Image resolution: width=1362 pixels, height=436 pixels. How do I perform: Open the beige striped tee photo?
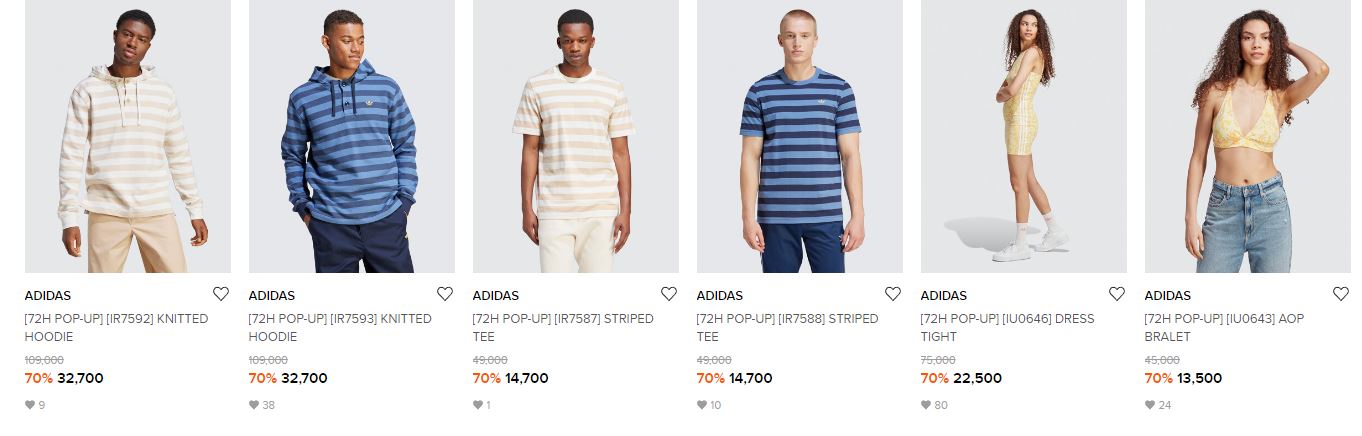576,136
